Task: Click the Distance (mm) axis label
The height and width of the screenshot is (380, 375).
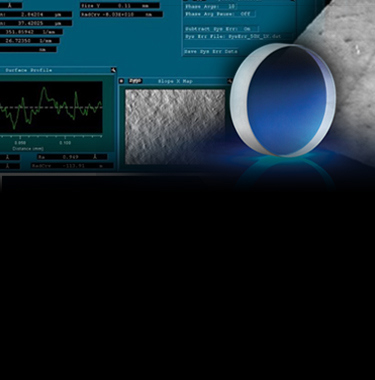Action: point(28,149)
